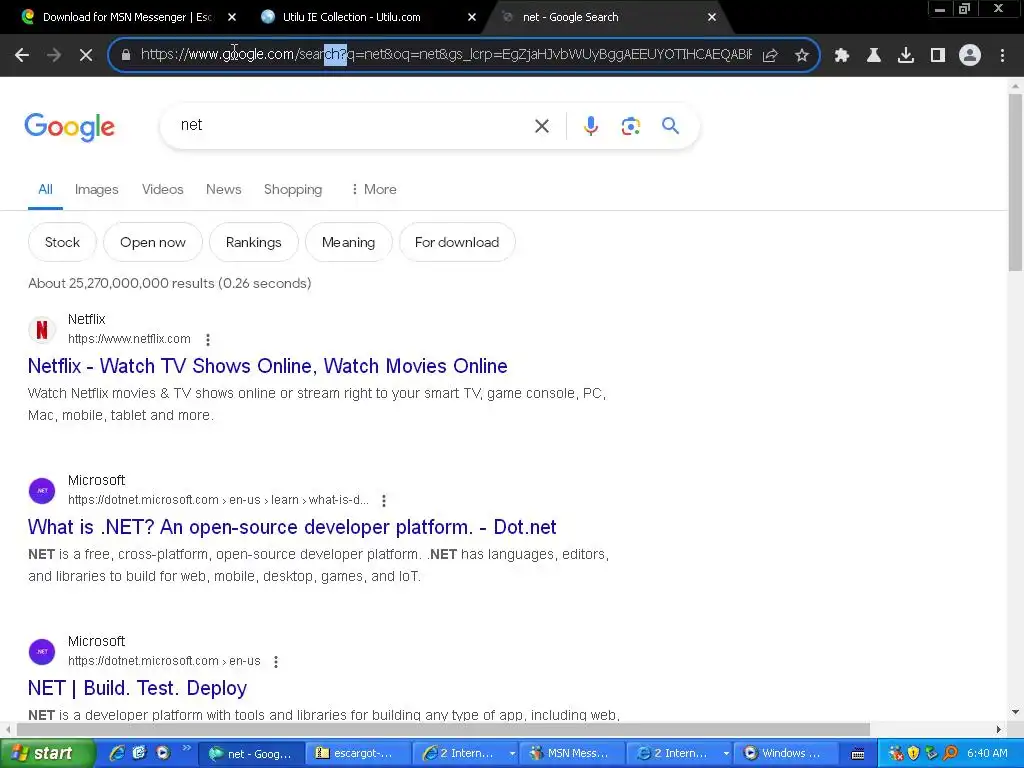Viewport: 1024px width, 768px height.
Task: Open the Chrome three-dot menu
Action: (1002, 56)
